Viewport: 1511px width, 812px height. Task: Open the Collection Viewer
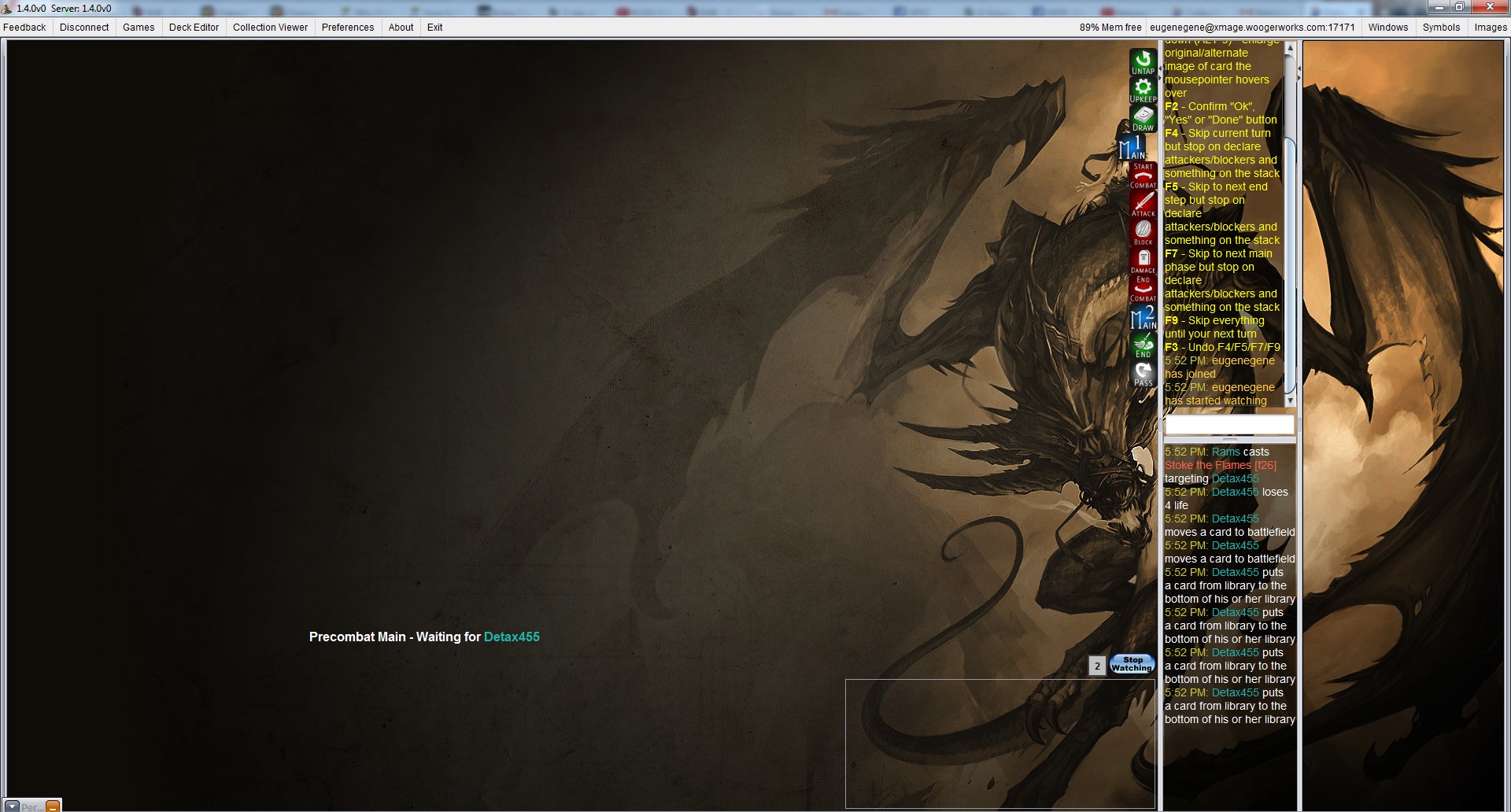pos(270,28)
